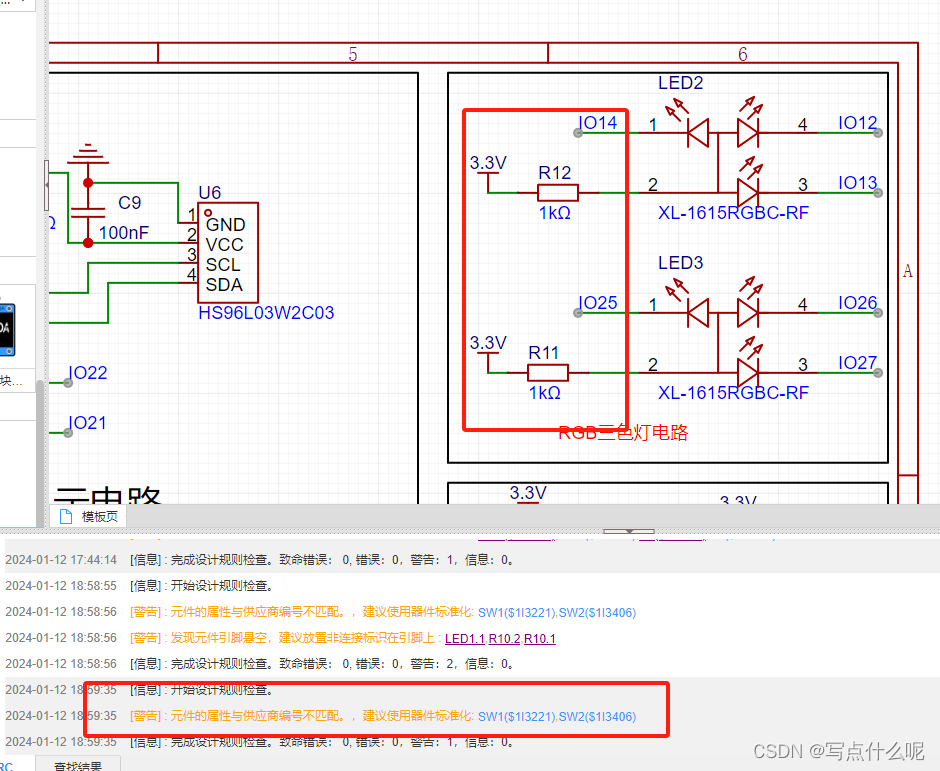Select the U6 HS96L03W2C03 chip symbol body
940x771 pixels.
[228, 253]
